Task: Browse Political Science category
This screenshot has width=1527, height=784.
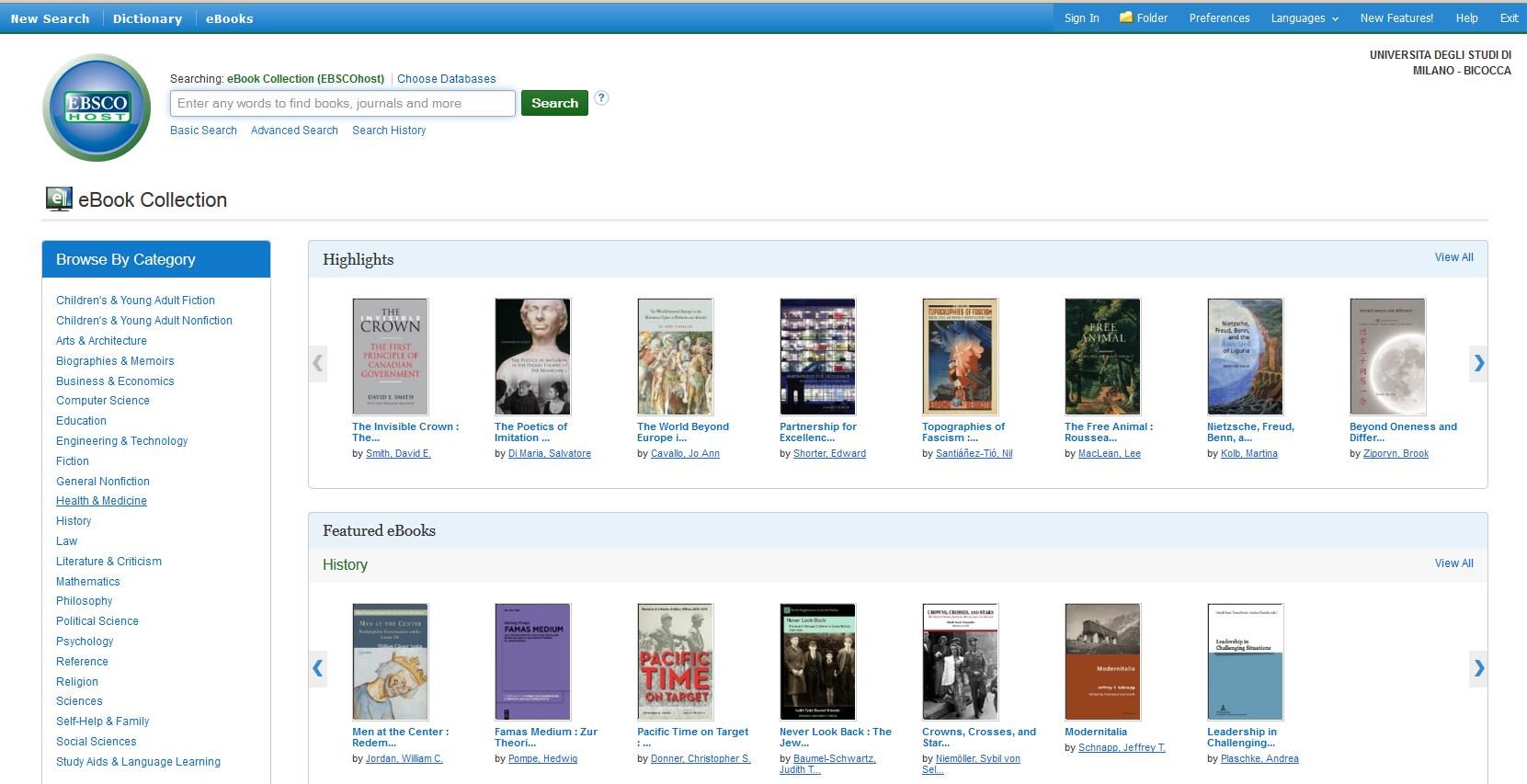Action: coord(97,621)
